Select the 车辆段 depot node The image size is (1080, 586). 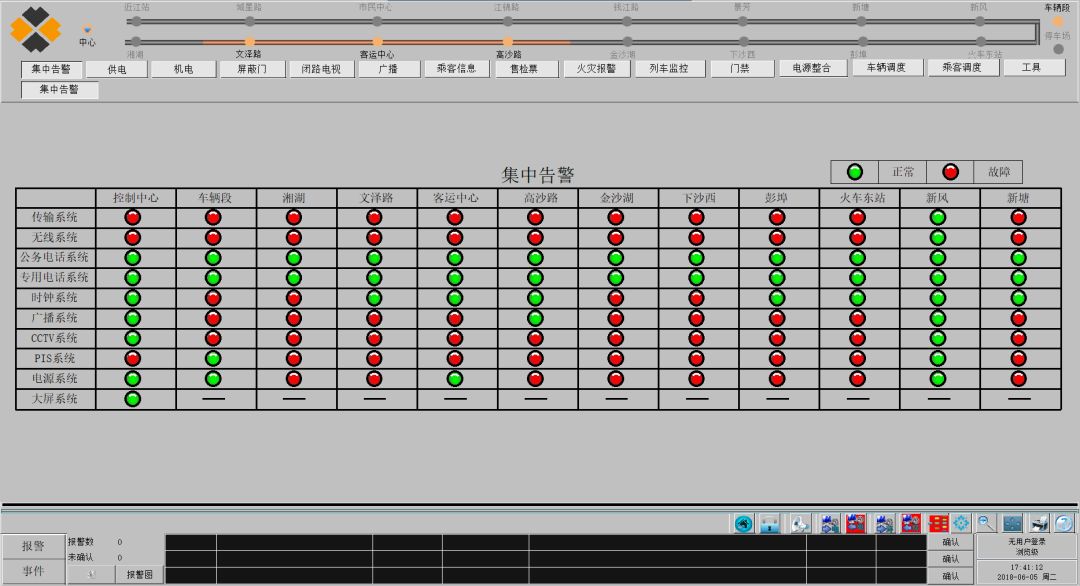point(1058,22)
